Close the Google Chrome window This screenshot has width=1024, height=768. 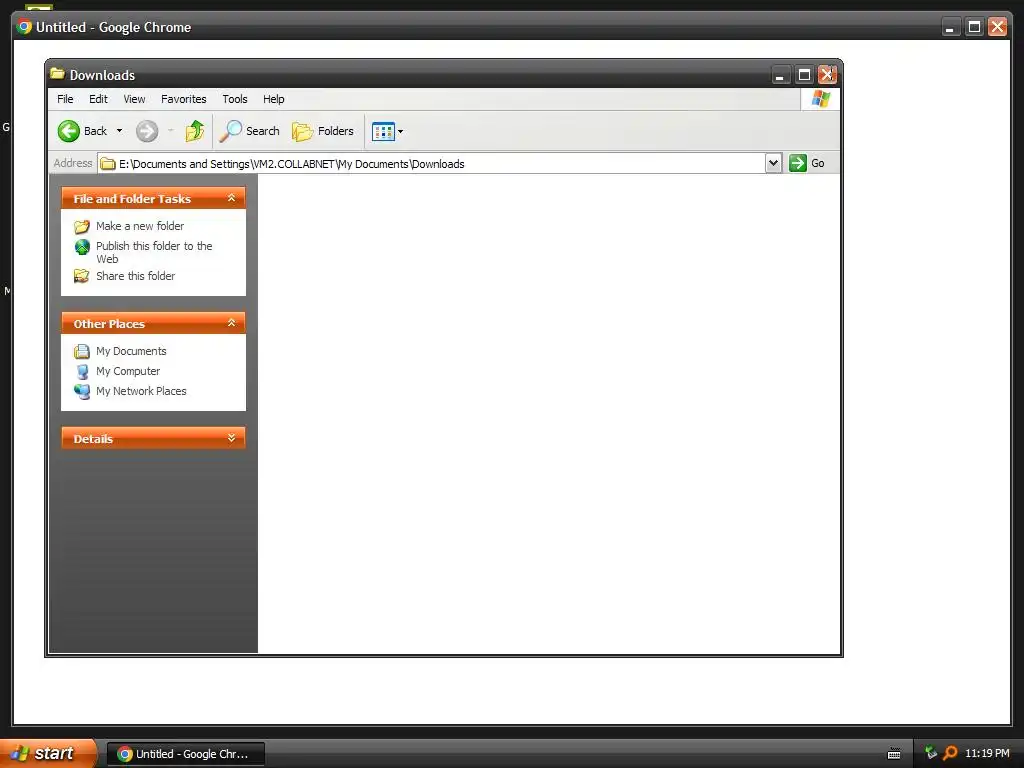pos(998,27)
